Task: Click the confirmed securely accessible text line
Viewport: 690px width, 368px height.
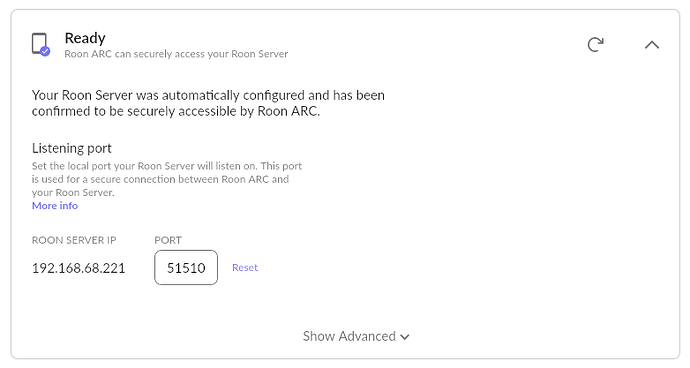Action: tap(176, 111)
